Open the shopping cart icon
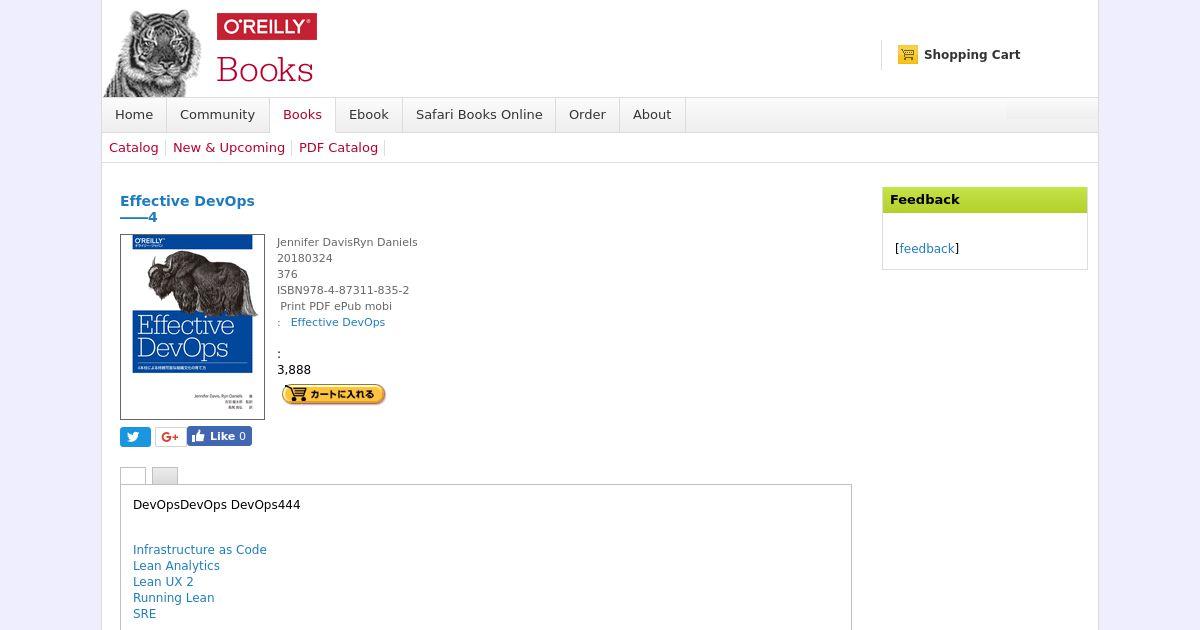 (908, 55)
